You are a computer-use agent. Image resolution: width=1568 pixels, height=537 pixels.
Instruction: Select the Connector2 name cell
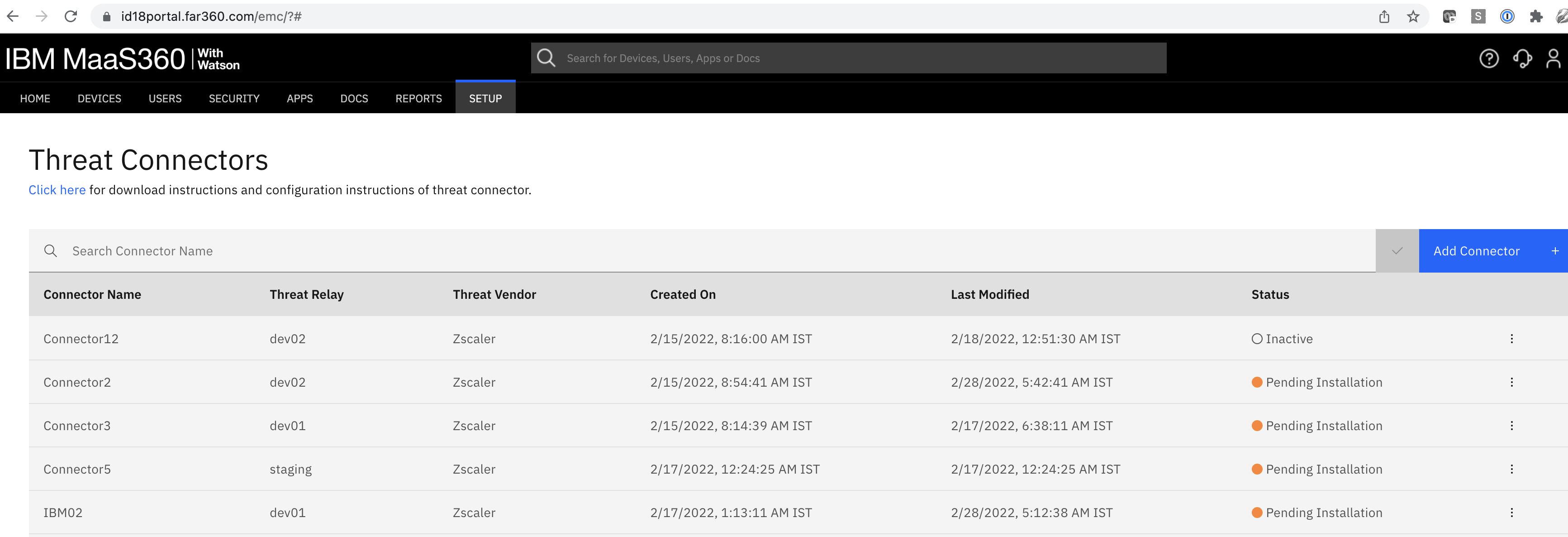tap(77, 382)
